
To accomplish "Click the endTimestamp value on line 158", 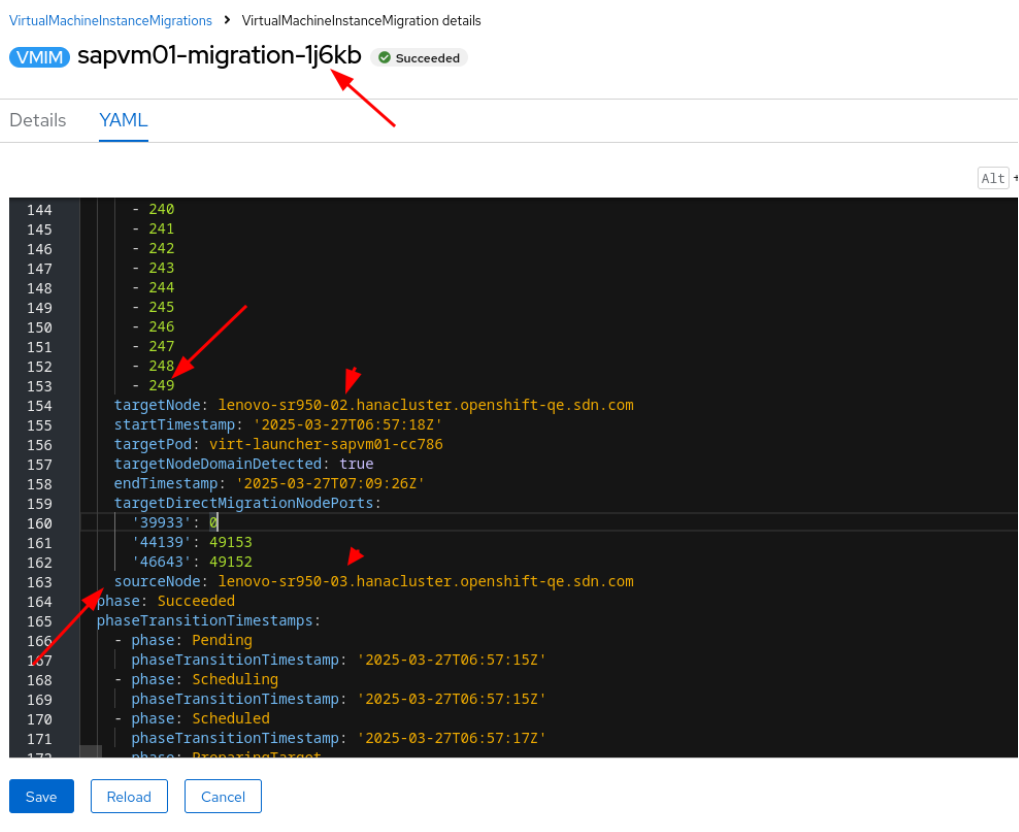I will 330,484.
